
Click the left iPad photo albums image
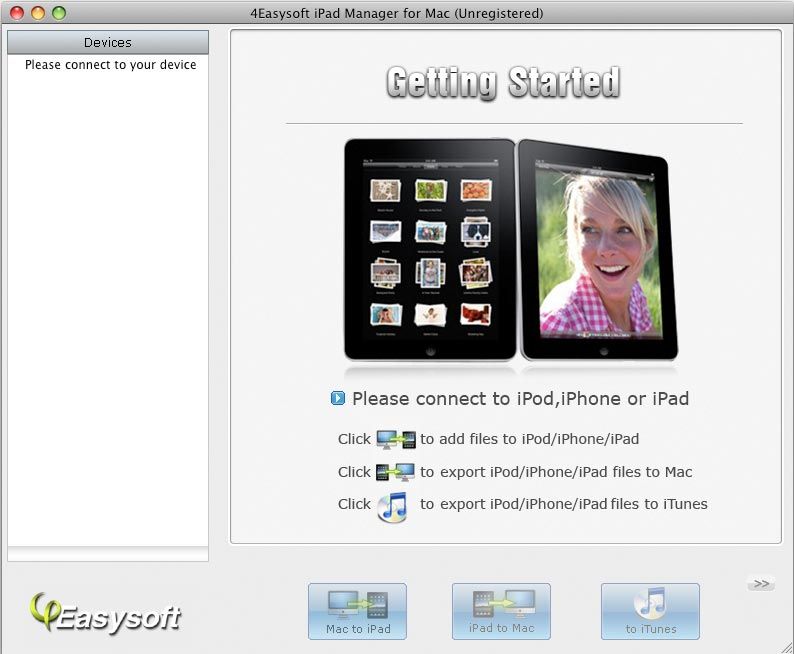[x=429, y=250]
